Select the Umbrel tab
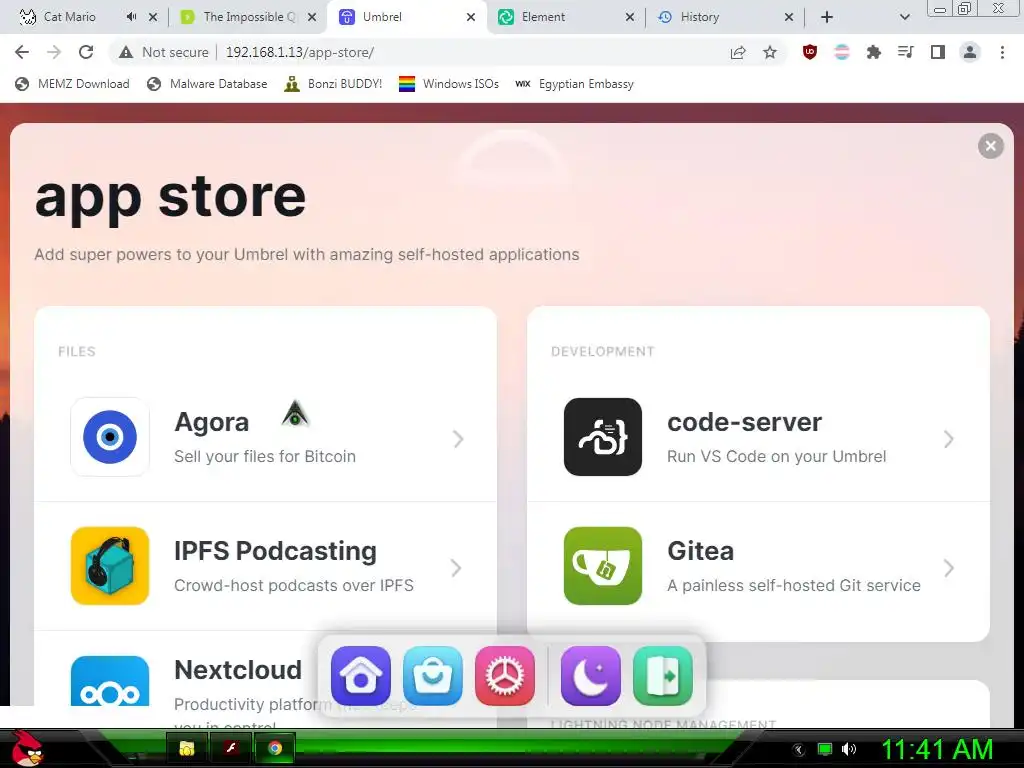Viewport: 1024px width, 768px height. tap(407, 17)
